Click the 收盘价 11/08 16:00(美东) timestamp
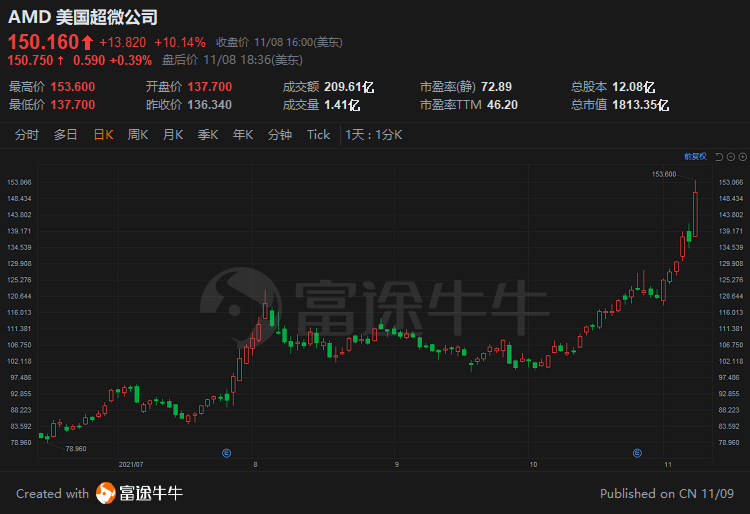The height and width of the screenshot is (514, 750). coord(279,42)
